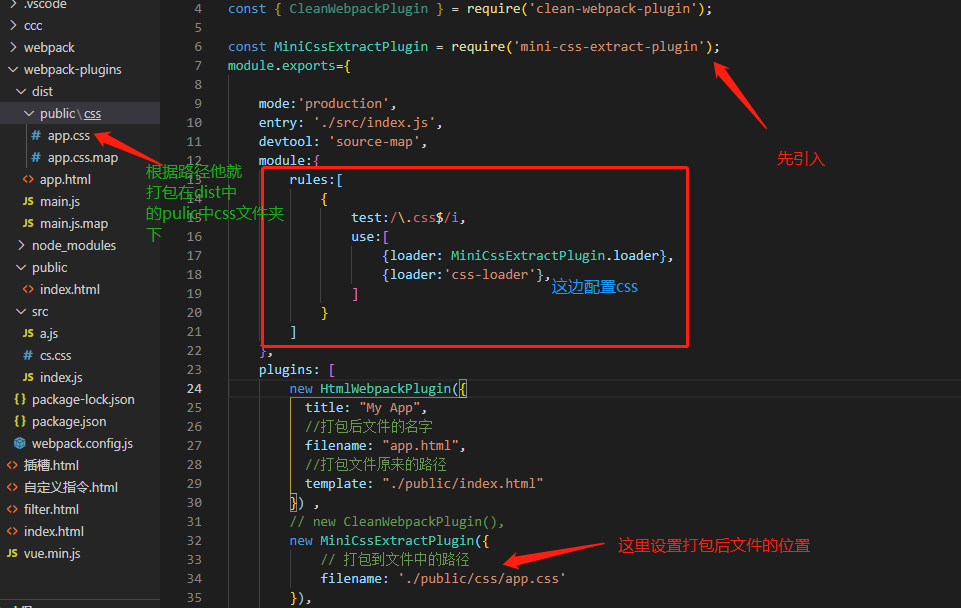Open main.js file
Viewport: 961px width, 608px height.
[x=60, y=202]
